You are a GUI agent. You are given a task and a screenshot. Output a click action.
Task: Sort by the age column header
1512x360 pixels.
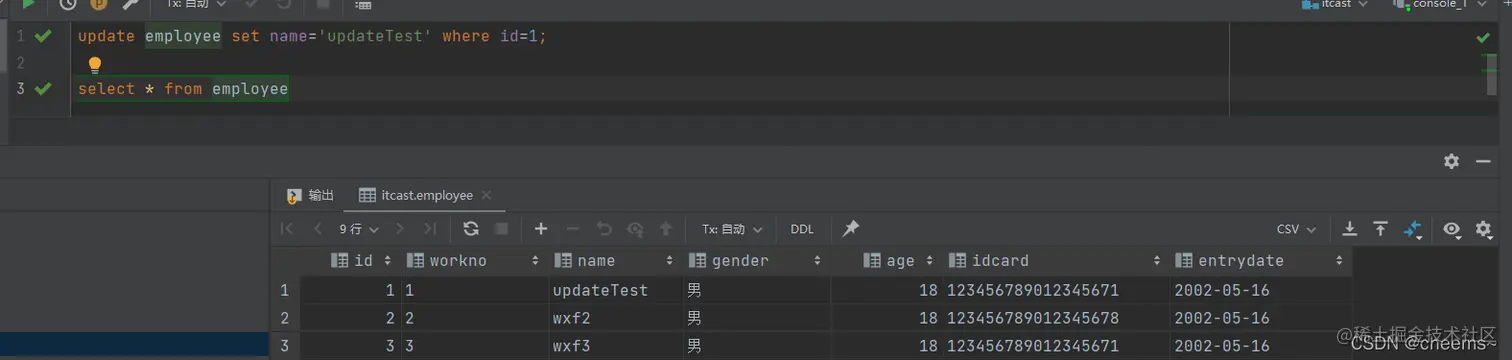click(886, 260)
